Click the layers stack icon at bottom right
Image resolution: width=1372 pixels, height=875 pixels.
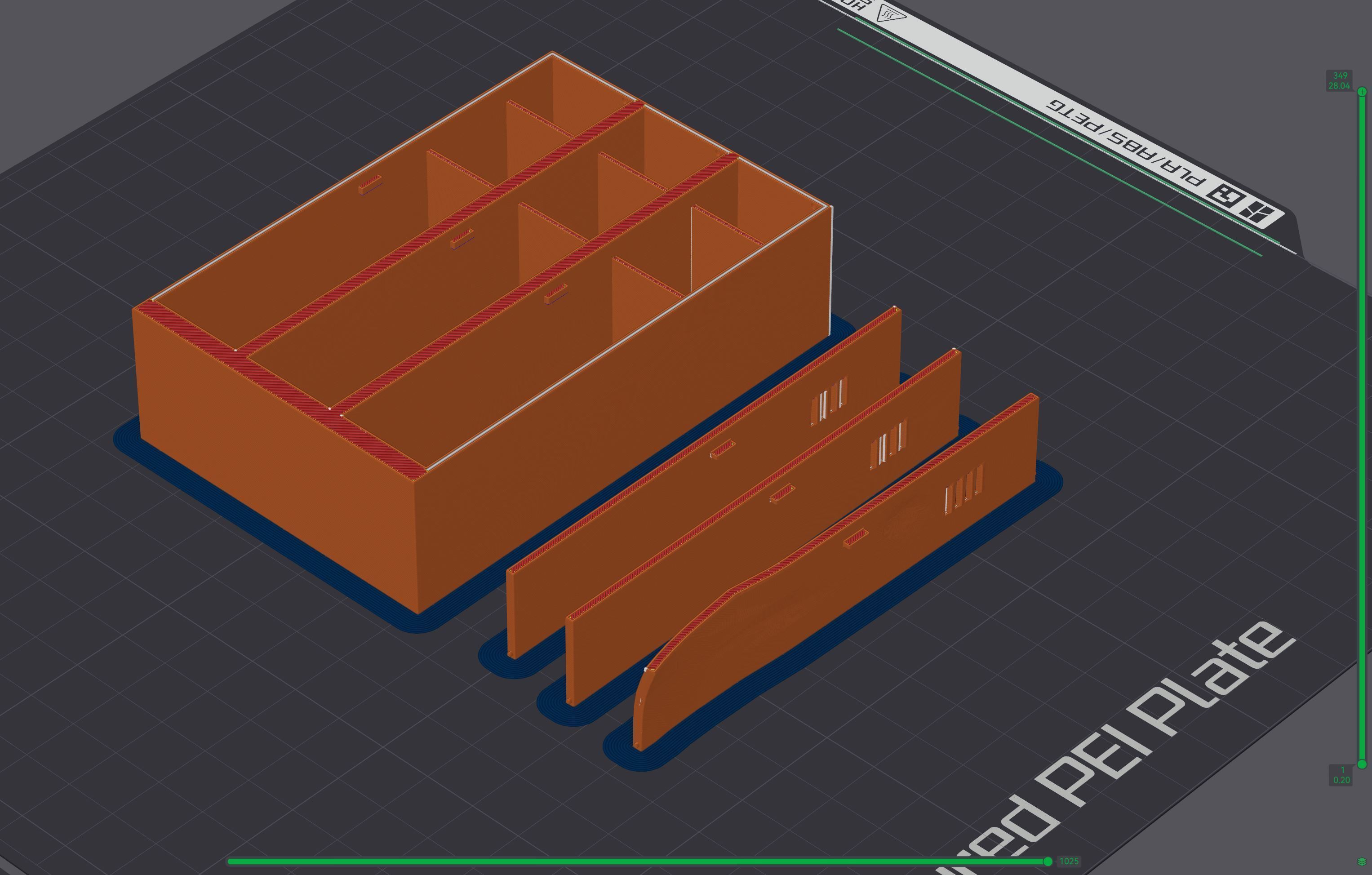[x=1362, y=862]
